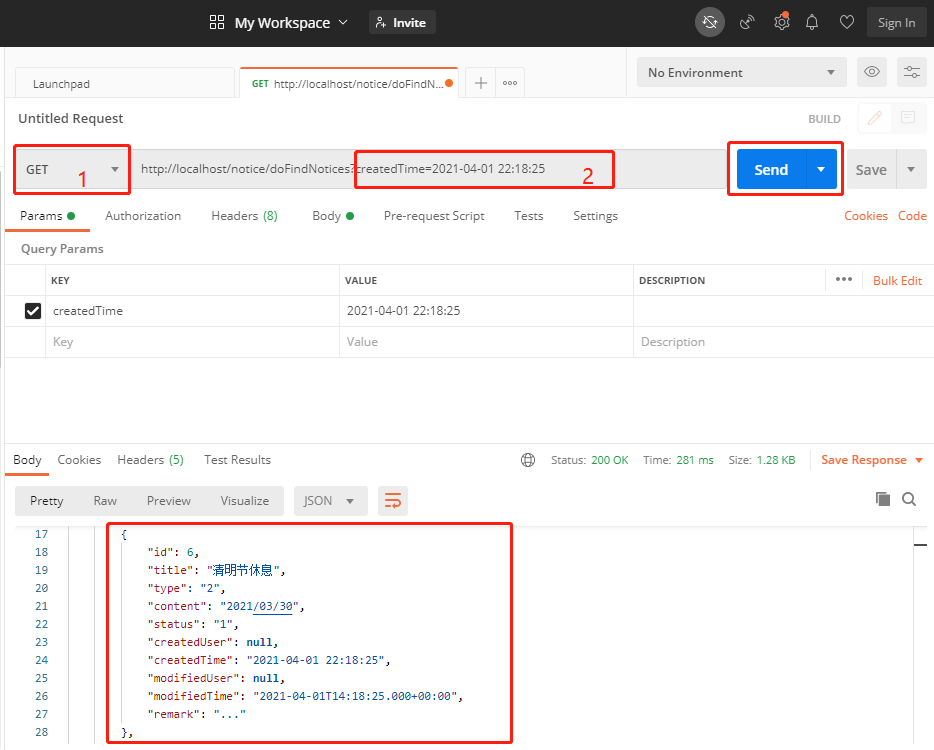Open the Authorization tab
Screen dimensions: 934x750
coord(143,216)
